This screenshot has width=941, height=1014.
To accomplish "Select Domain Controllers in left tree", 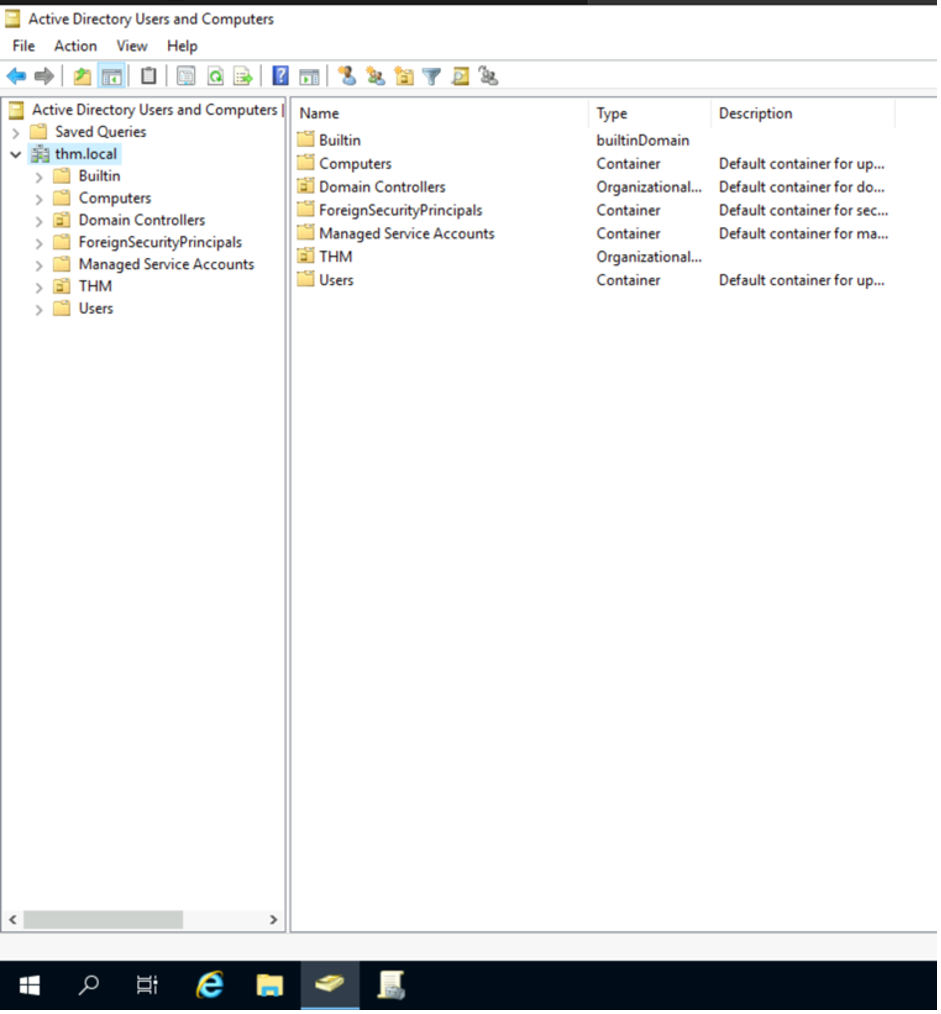I will 142,220.
